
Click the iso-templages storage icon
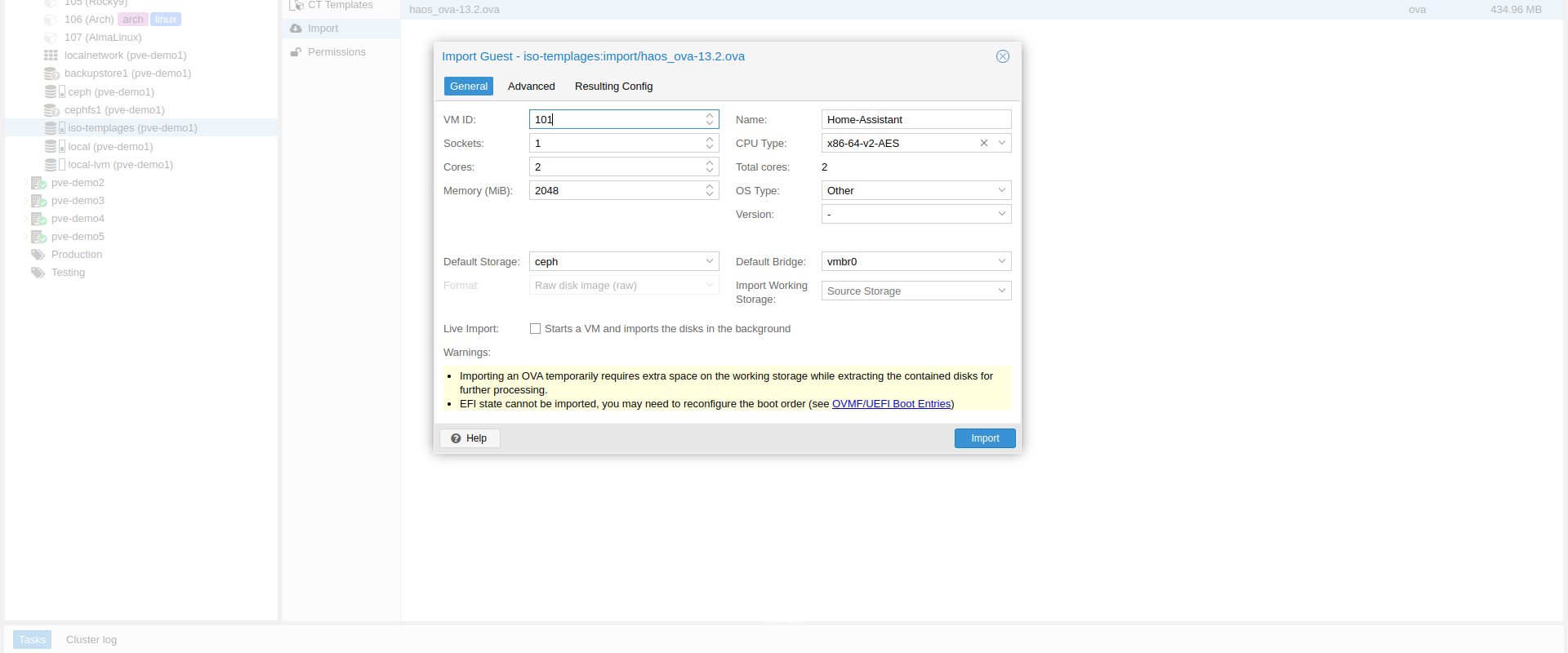(x=55, y=128)
